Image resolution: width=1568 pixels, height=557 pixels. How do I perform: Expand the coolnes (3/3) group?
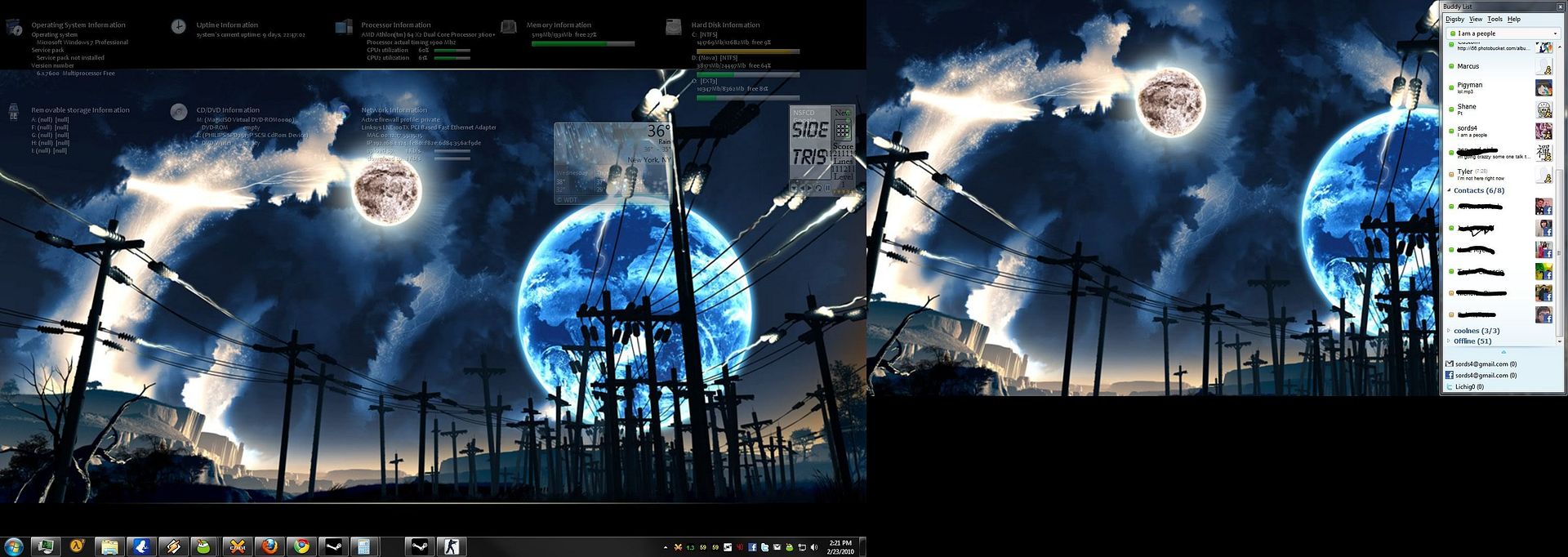coord(1450,331)
